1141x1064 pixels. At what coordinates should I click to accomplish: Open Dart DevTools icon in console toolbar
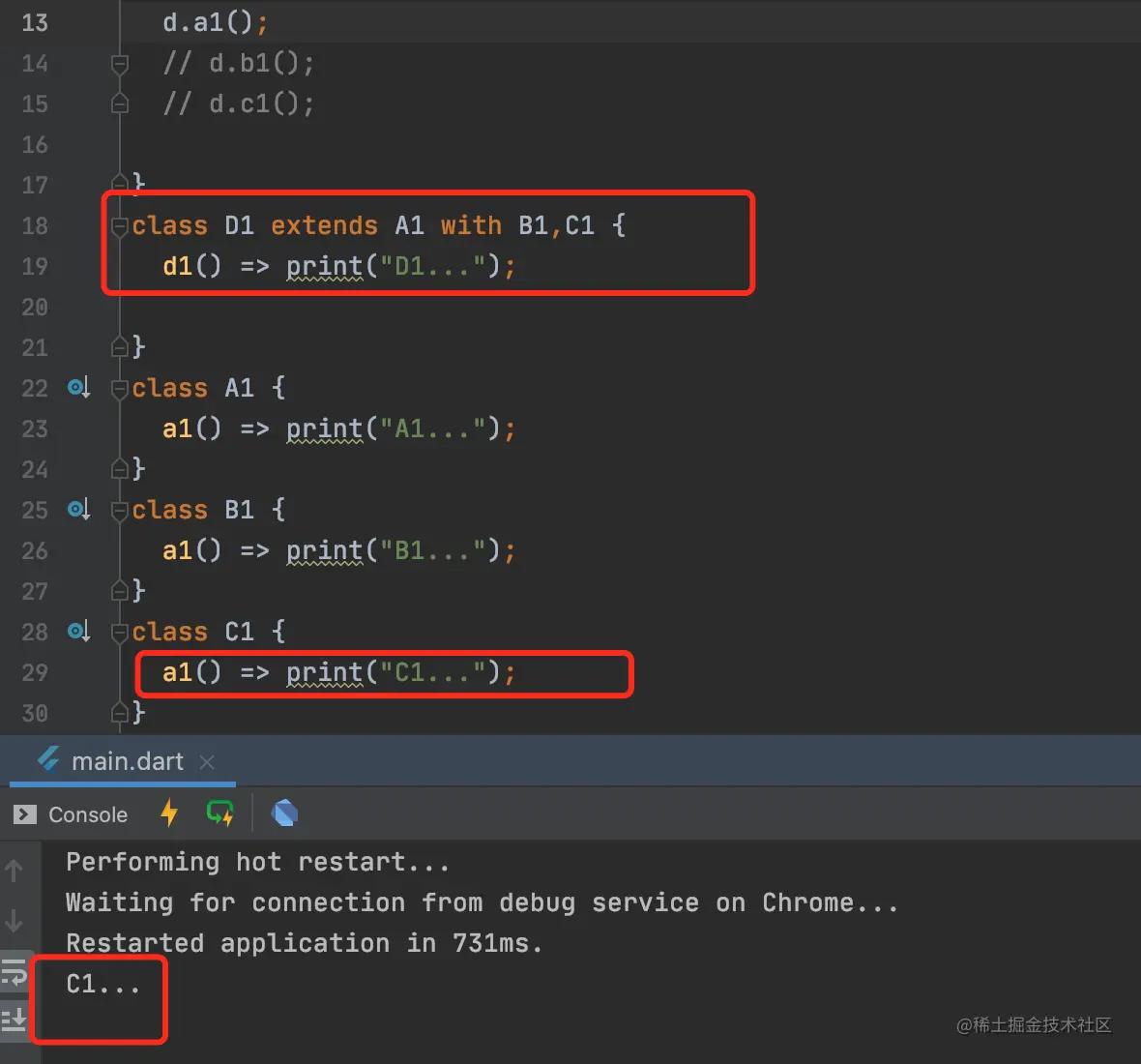tap(284, 813)
